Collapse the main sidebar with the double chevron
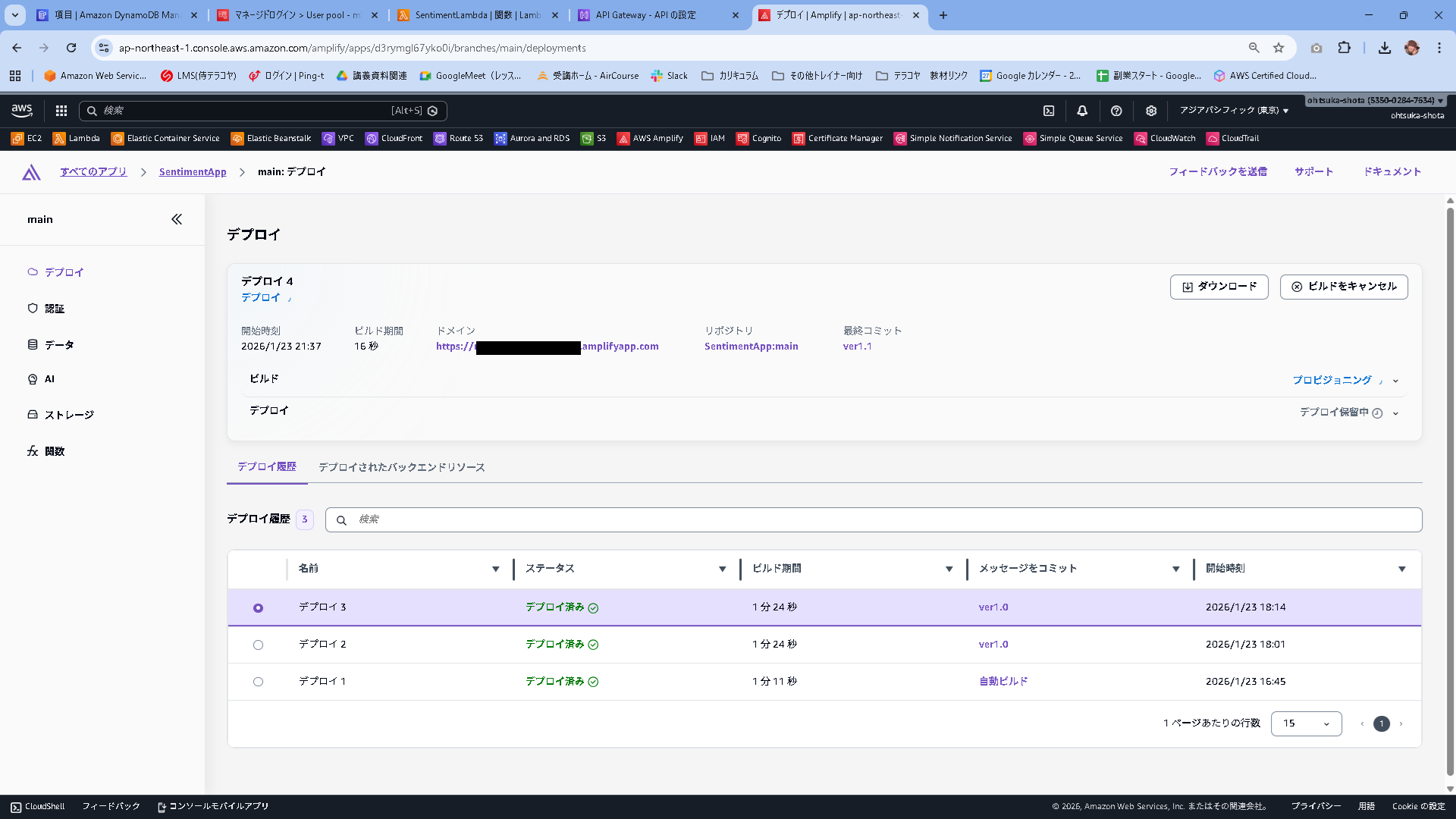The image size is (1456, 819). pyautogui.click(x=177, y=219)
